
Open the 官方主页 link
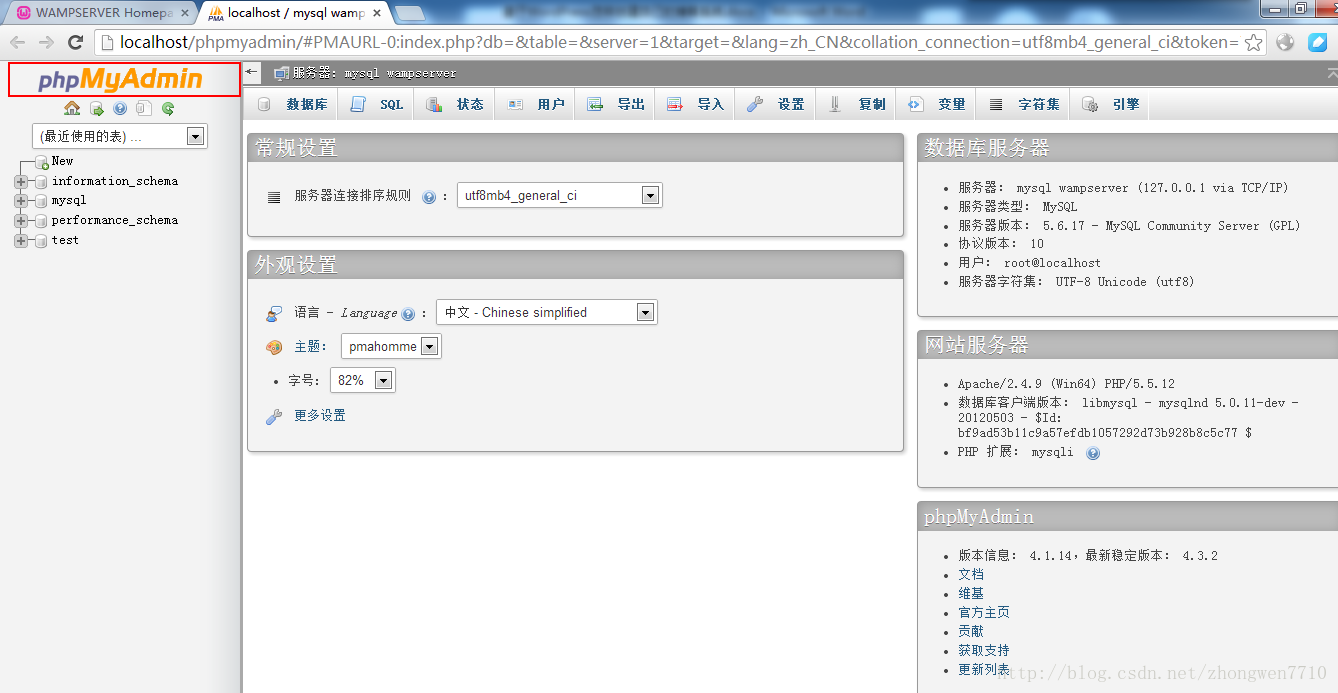point(984,612)
